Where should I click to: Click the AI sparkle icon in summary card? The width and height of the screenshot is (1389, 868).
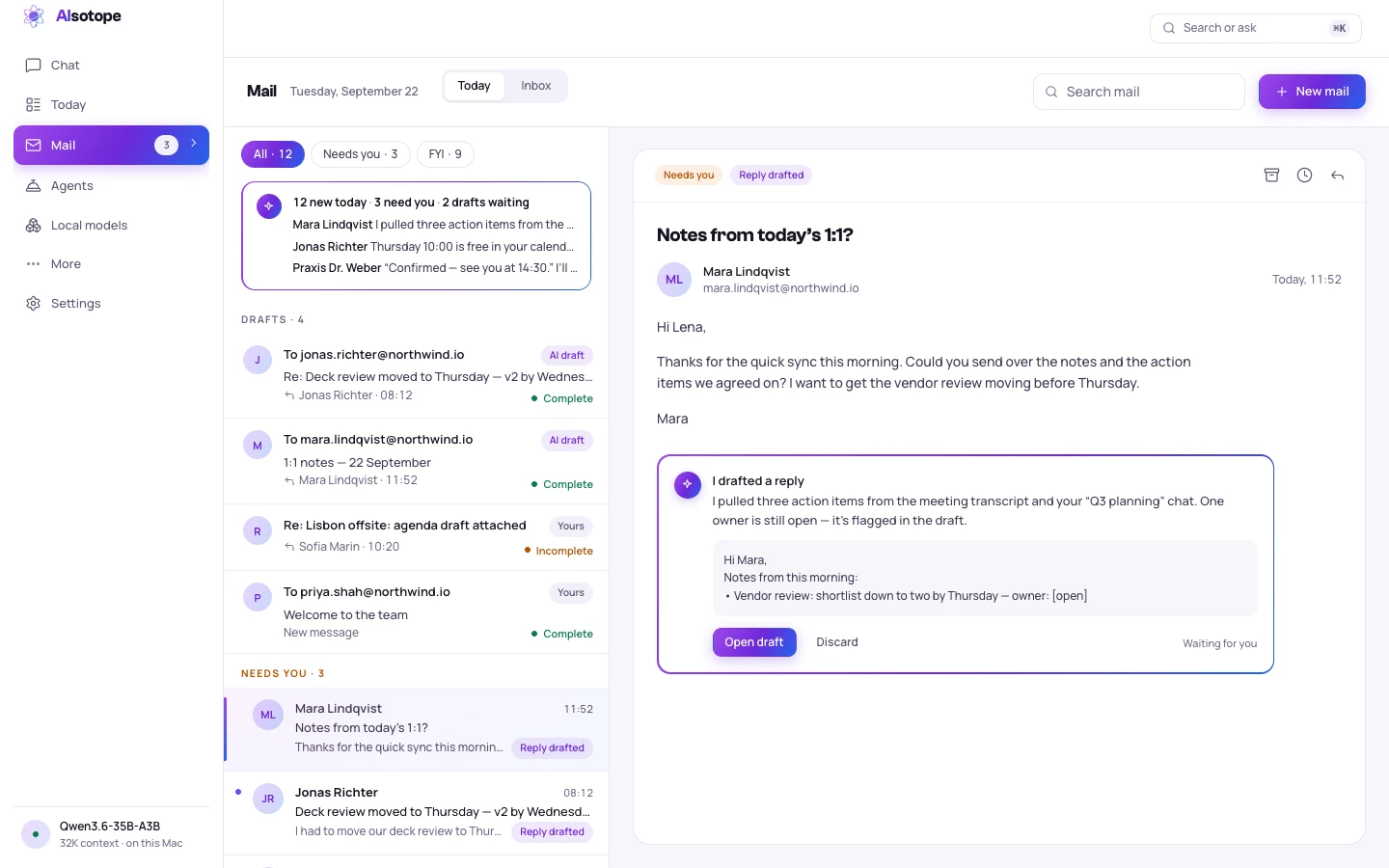[269, 205]
